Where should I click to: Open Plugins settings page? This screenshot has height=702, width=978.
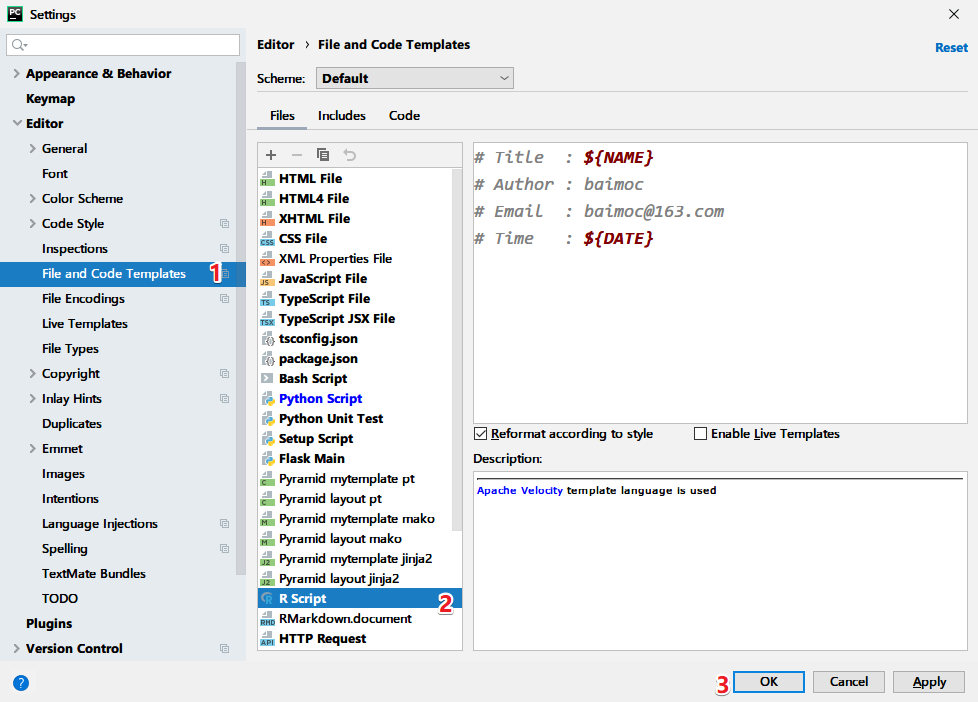click(49, 623)
